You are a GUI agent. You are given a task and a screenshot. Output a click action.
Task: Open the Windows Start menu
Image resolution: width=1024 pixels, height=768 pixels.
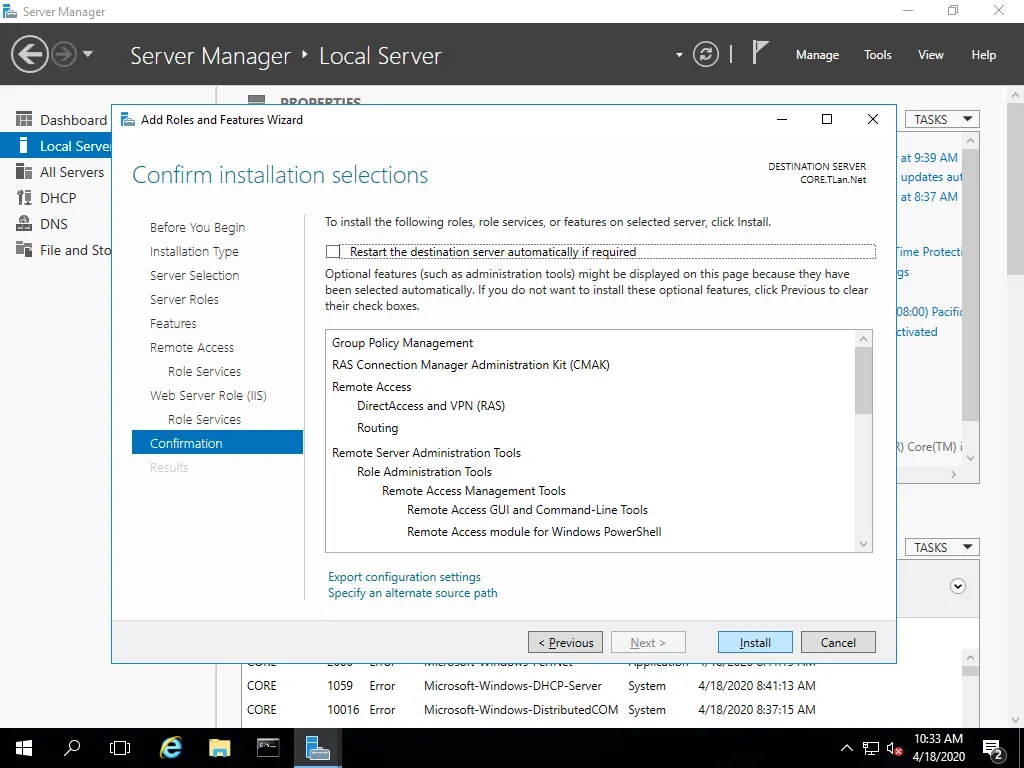(x=24, y=748)
